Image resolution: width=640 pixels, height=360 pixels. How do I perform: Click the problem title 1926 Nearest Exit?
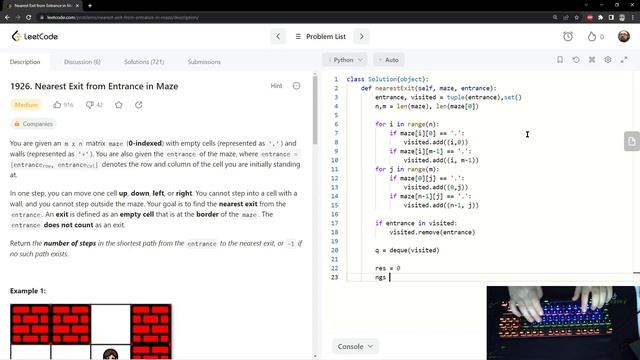point(94,86)
